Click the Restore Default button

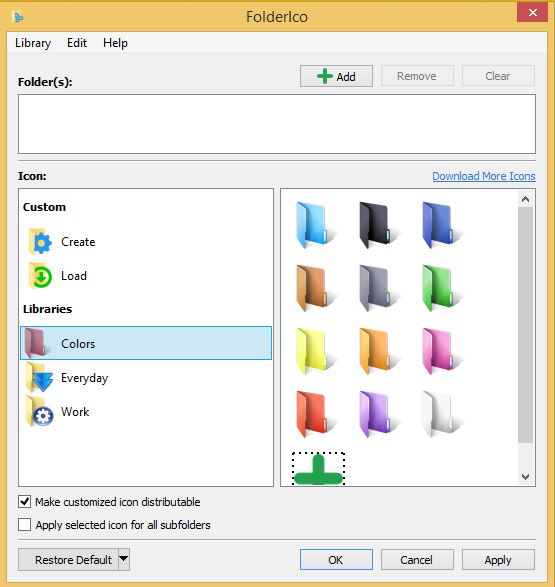coord(68,559)
